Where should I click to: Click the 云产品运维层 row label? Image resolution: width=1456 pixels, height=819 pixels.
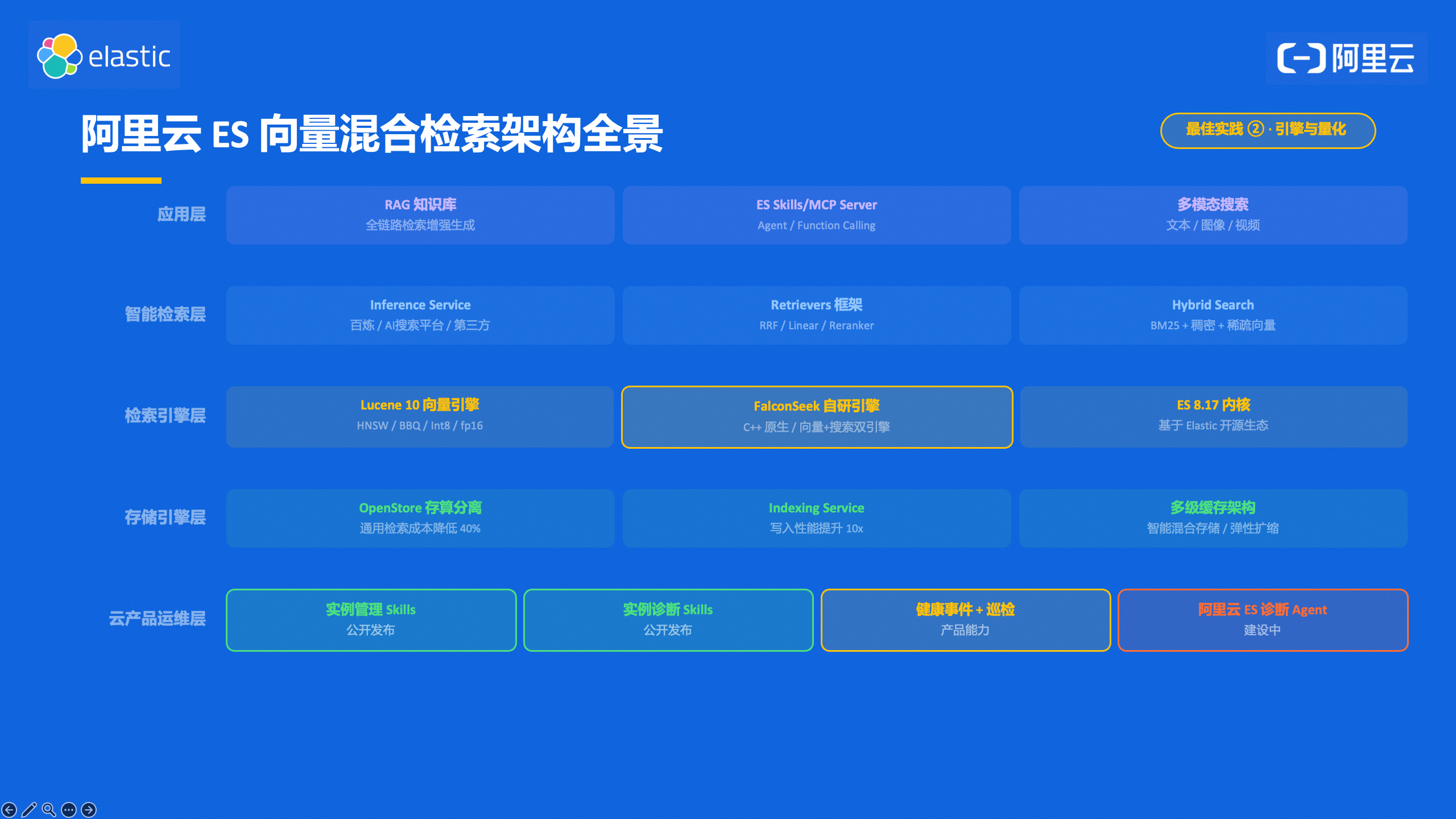click(x=158, y=619)
